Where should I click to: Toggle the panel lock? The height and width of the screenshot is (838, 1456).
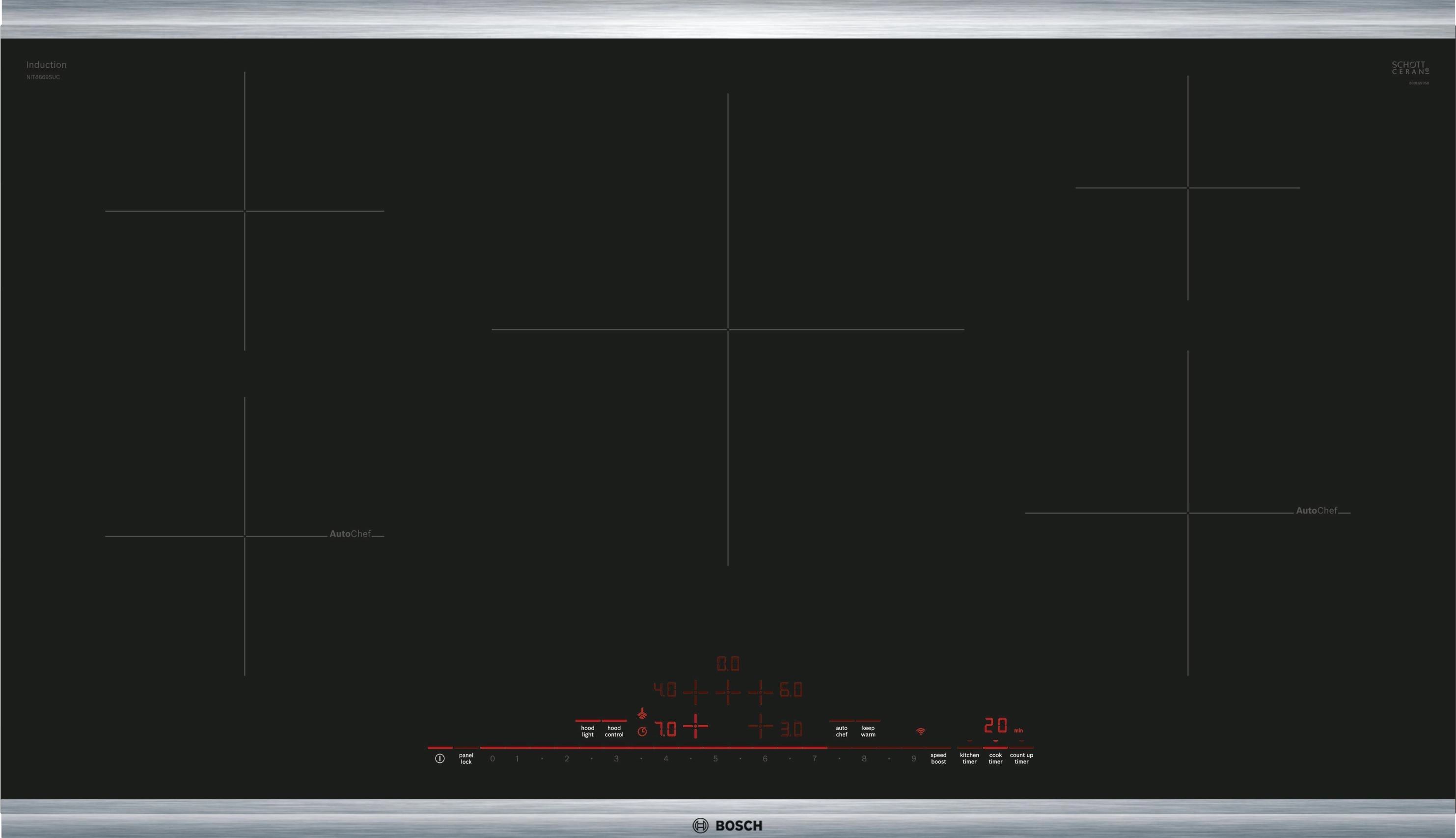(x=466, y=758)
